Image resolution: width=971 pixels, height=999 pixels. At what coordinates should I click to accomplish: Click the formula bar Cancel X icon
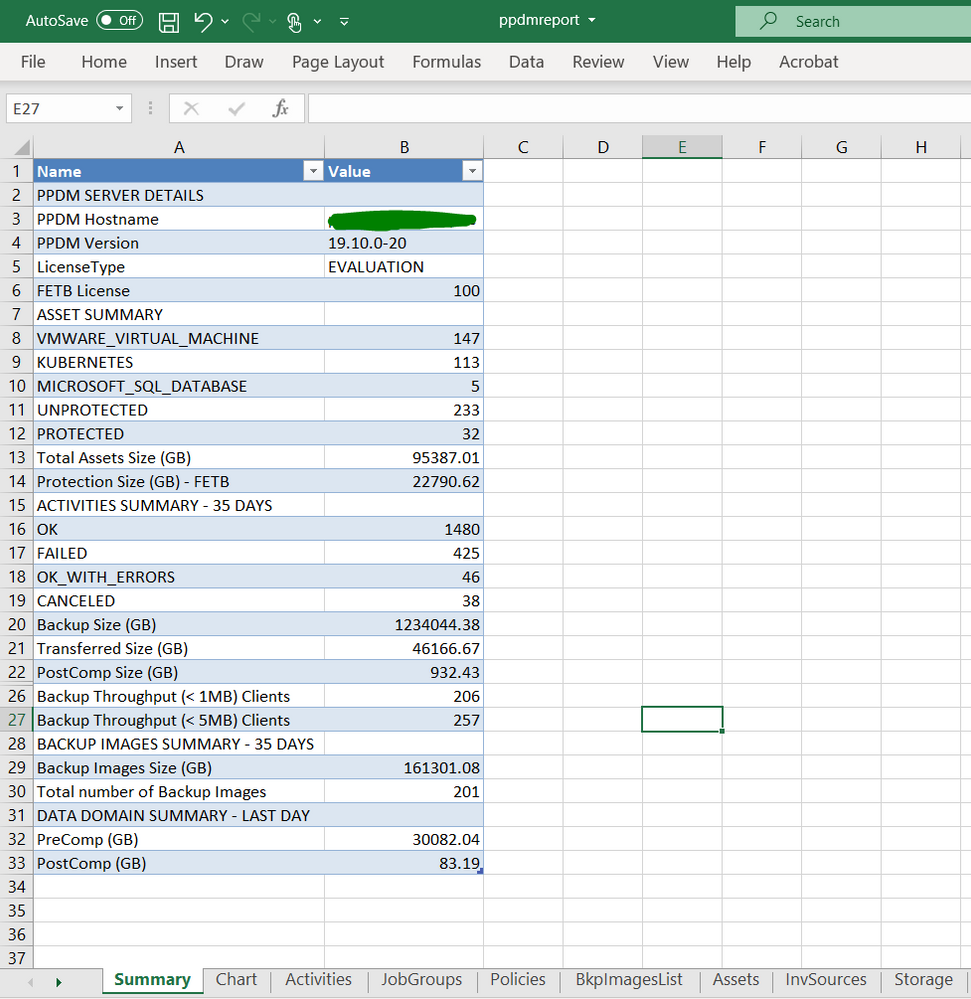[x=191, y=109]
